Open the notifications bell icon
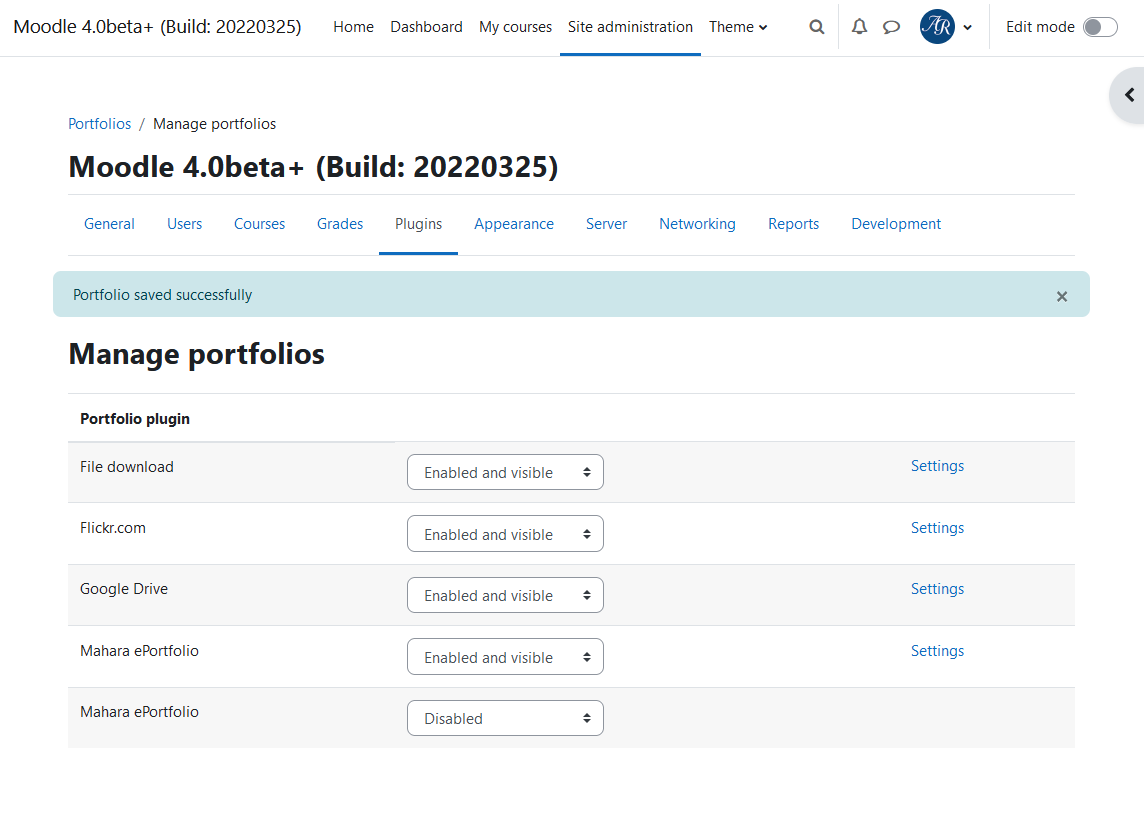Screen dimensions: 1144x819 click(859, 27)
